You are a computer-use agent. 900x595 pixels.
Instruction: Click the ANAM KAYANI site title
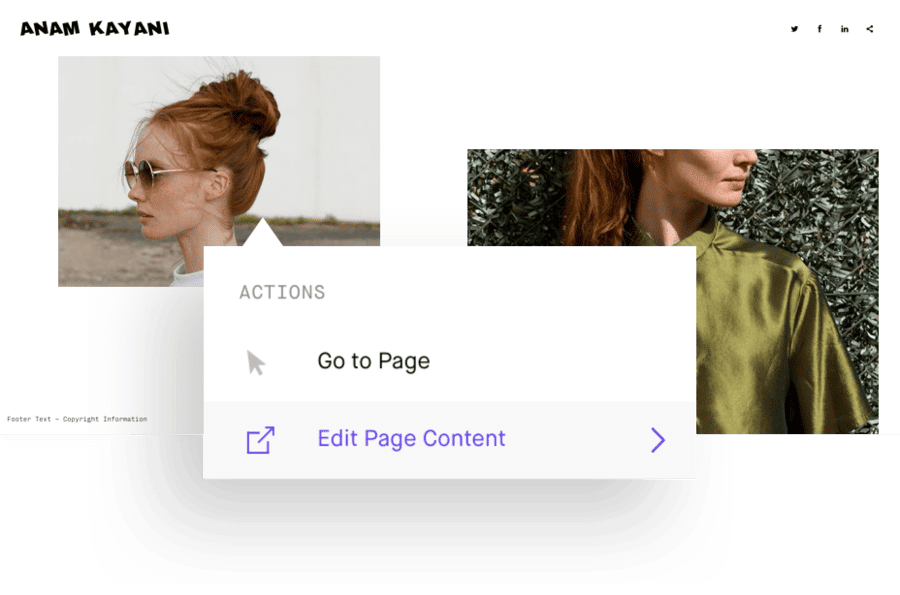(x=95, y=29)
